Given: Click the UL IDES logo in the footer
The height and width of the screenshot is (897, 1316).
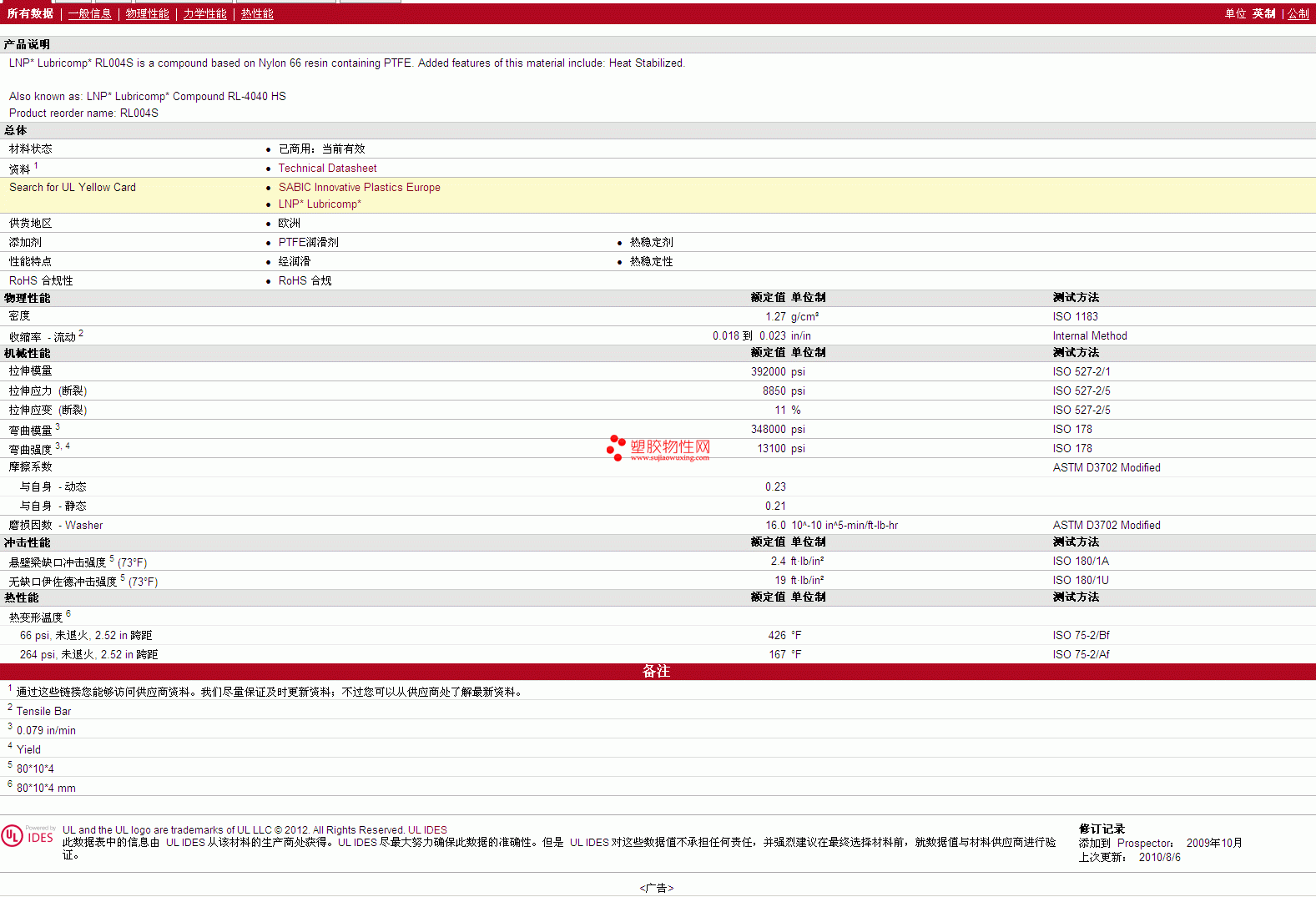Looking at the screenshot, I should (28, 835).
